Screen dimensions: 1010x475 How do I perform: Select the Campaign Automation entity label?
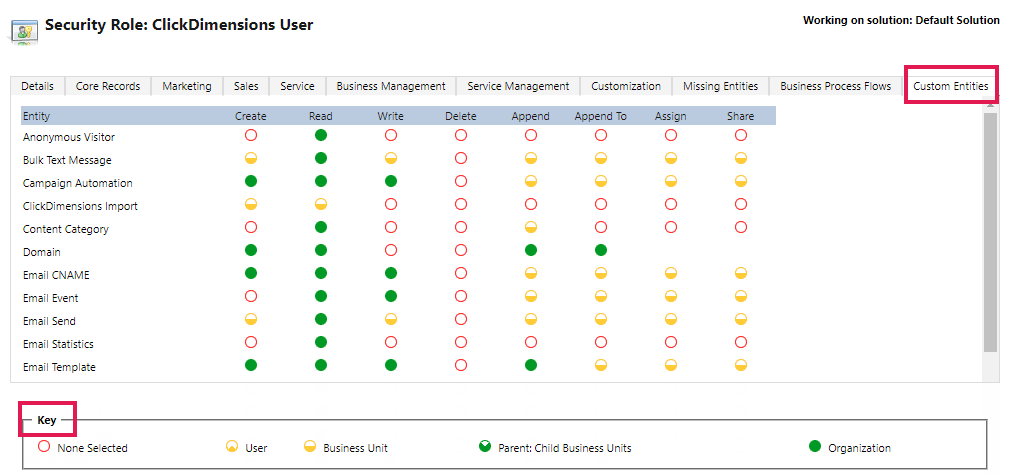[77, 183]
